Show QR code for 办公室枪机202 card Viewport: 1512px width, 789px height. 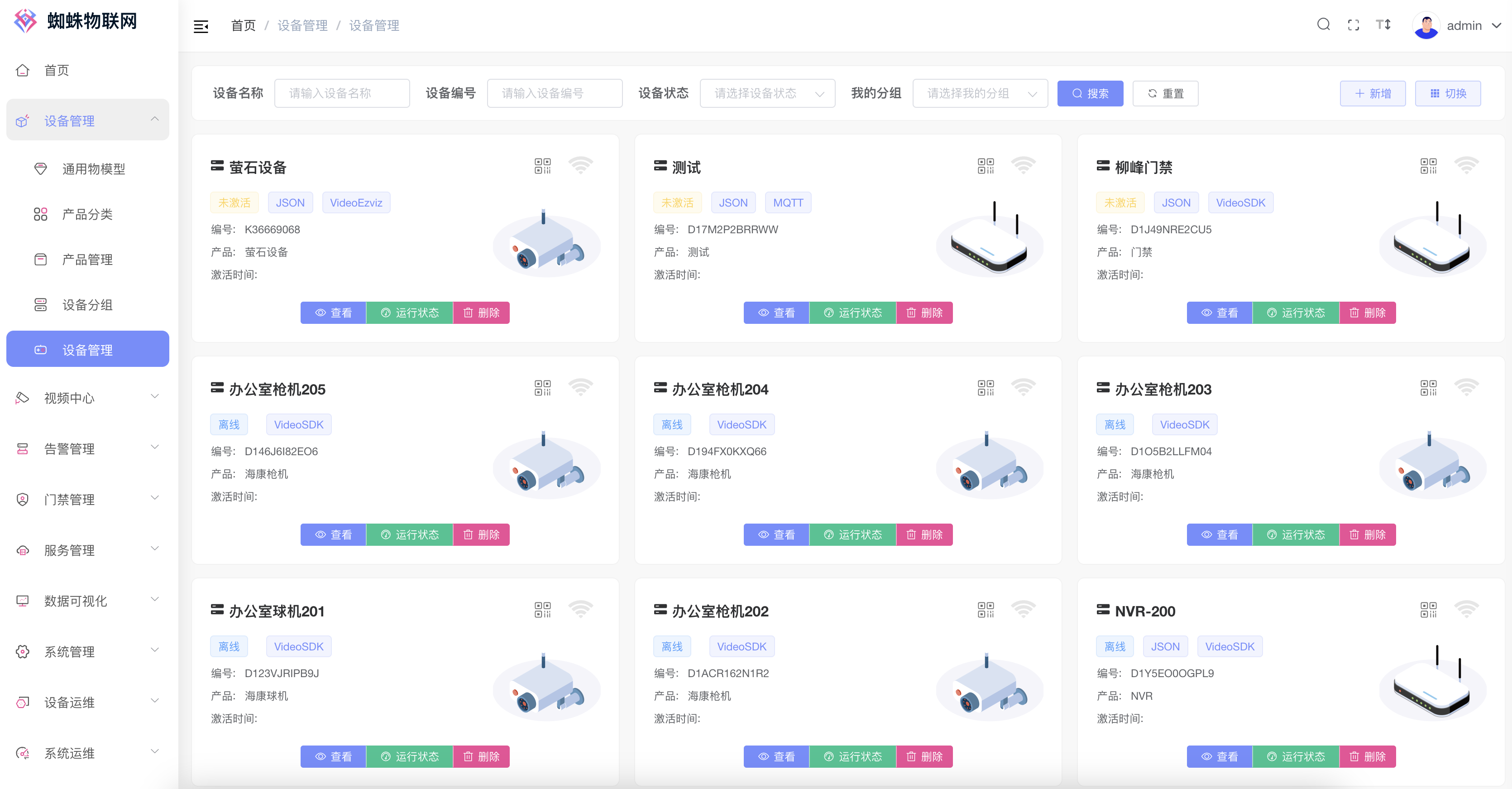tap(986, 610)
